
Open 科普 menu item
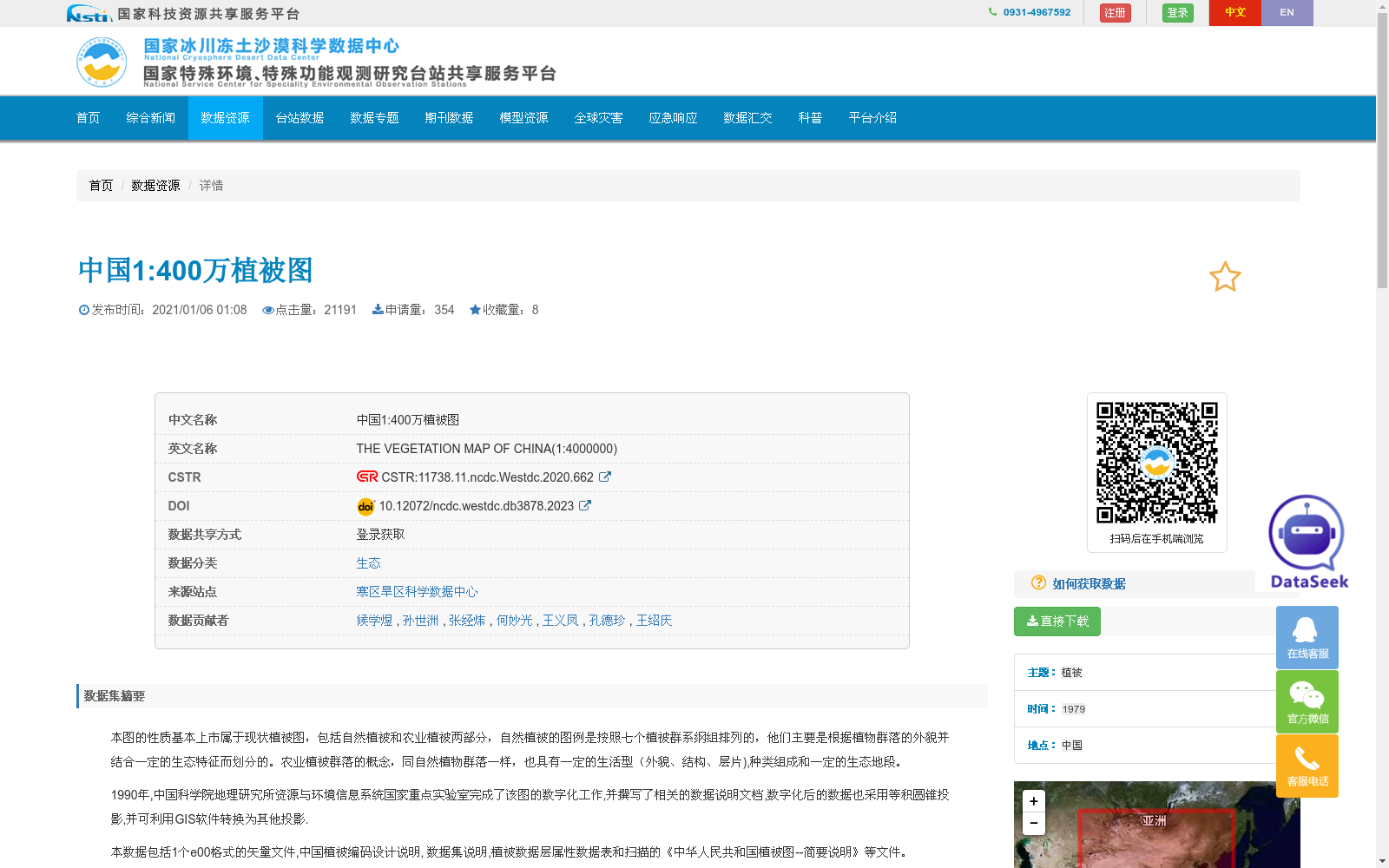coord(811,118)
